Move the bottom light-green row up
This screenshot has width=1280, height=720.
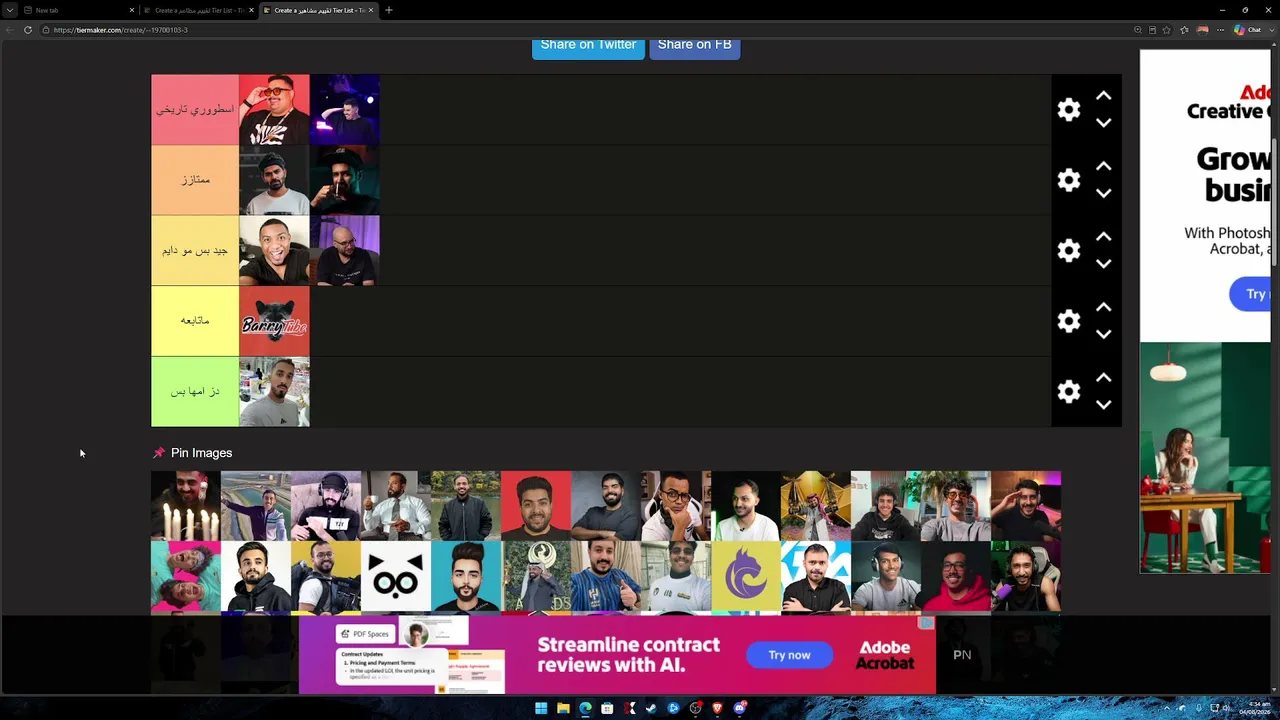click(1103, 378)
